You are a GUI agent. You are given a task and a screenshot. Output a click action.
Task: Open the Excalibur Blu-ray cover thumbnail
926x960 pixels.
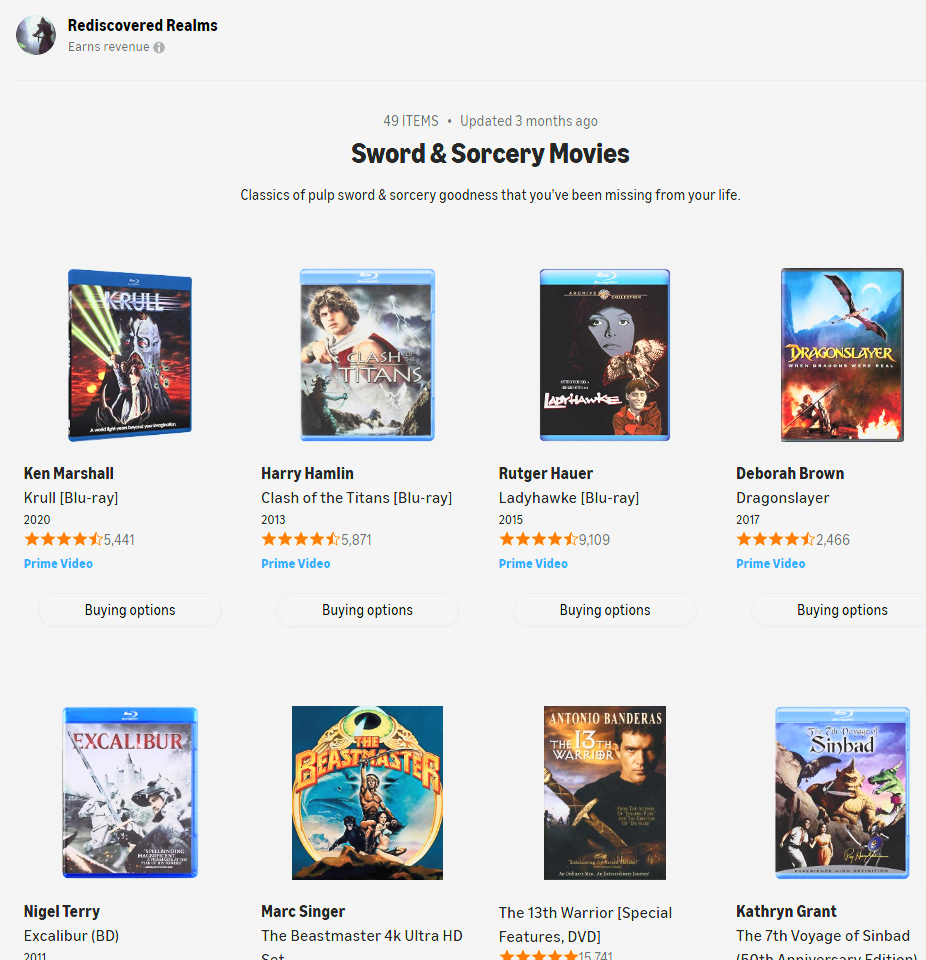(130, 793)
